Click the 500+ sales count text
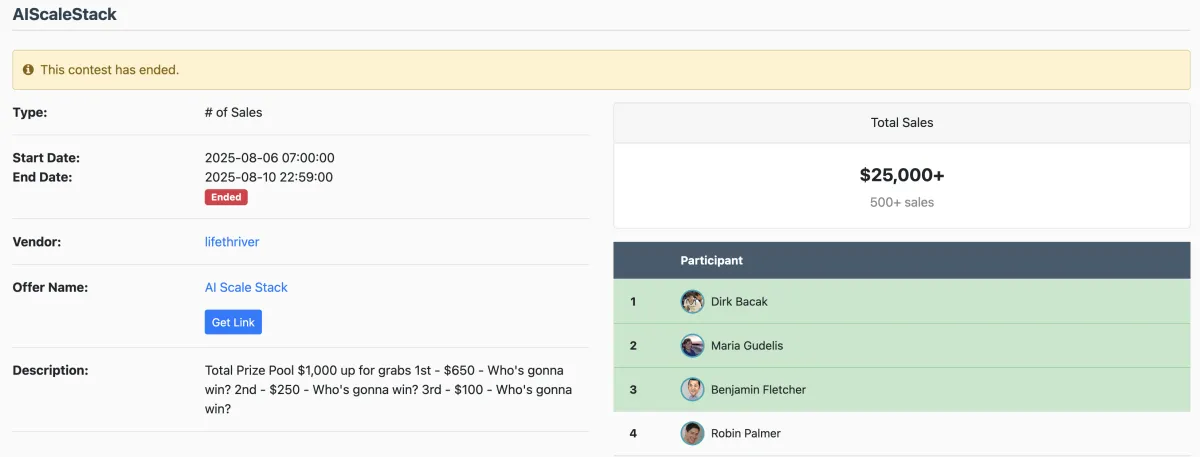 [x=902, y=202]
